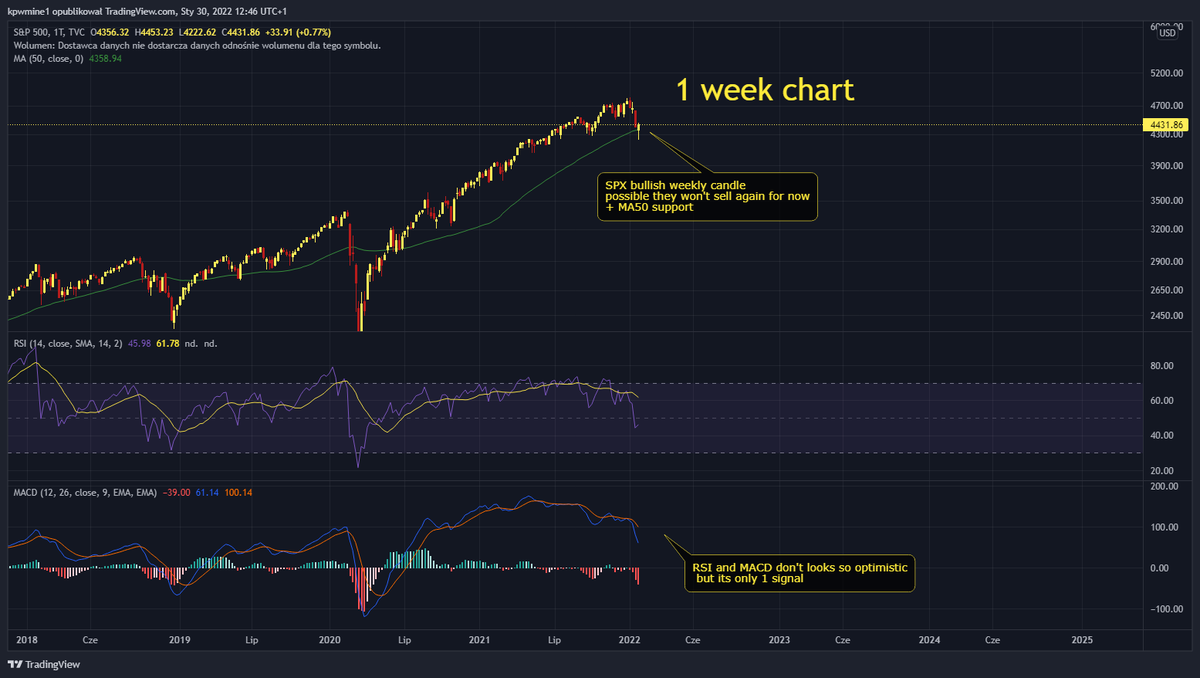
Task: Select the MA (50, close, 0) indicator legend
Action: [x=48, y=59]
